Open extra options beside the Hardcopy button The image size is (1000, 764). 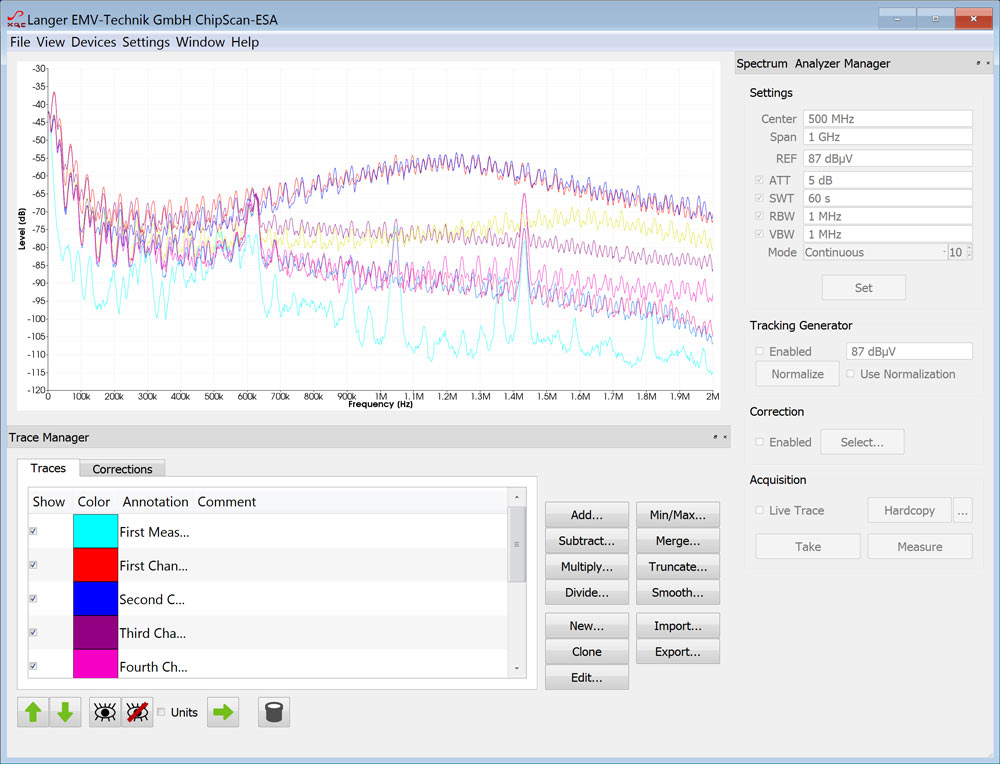coord(963,510)
